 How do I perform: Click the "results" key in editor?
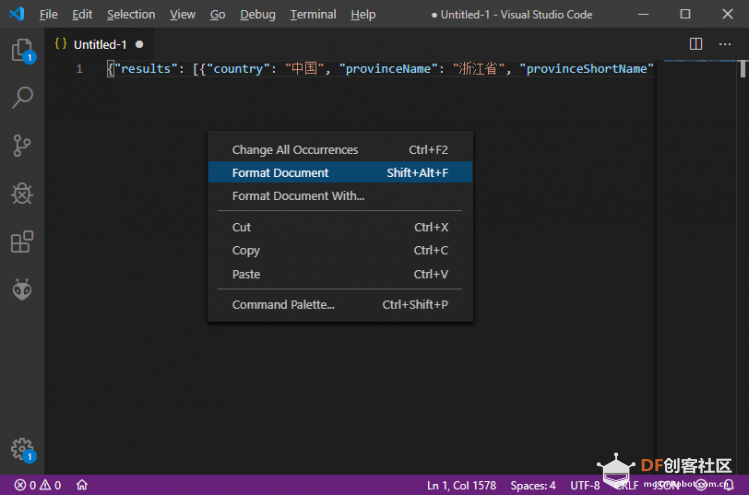pos(145,69)
